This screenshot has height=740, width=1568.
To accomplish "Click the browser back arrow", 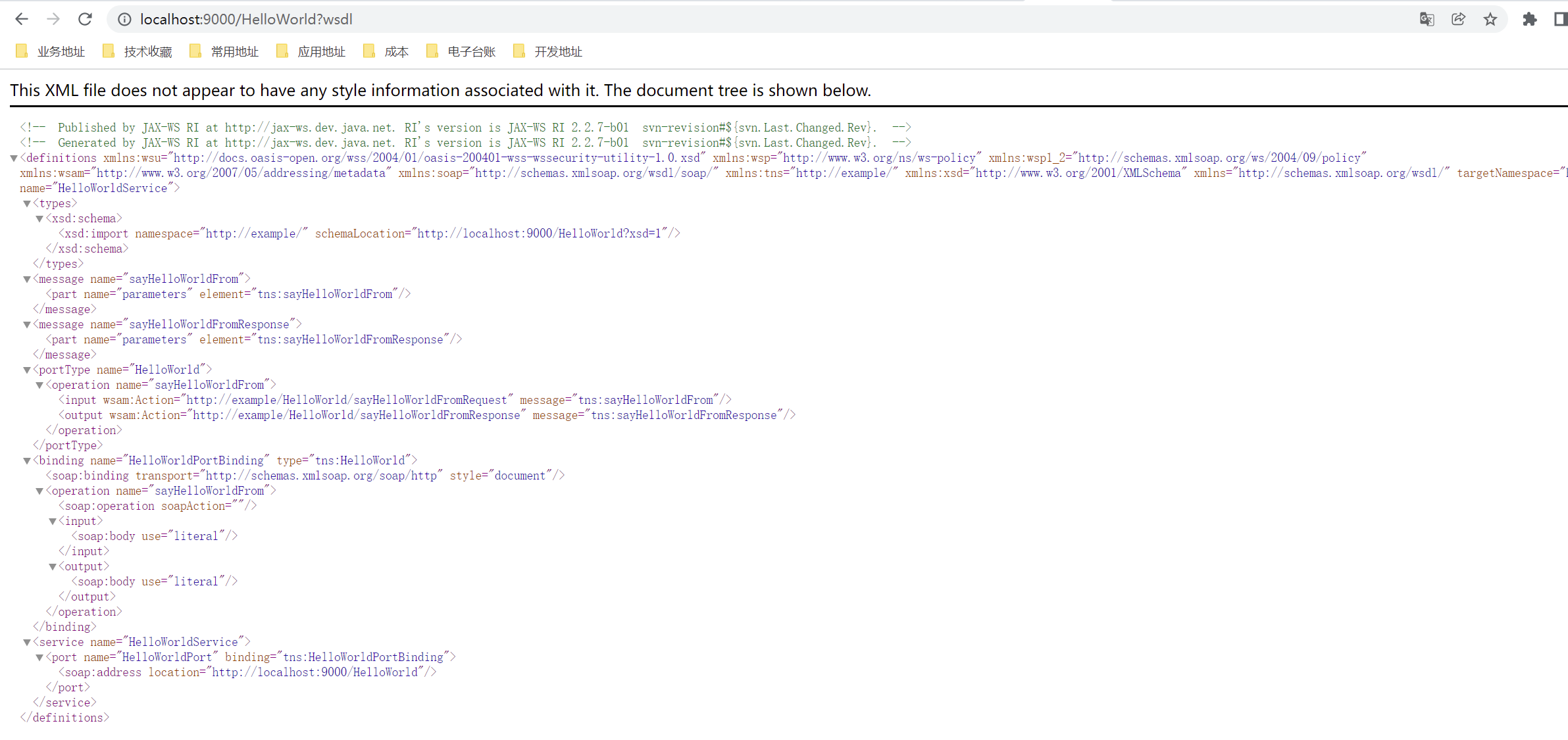I will click(22, 19).
